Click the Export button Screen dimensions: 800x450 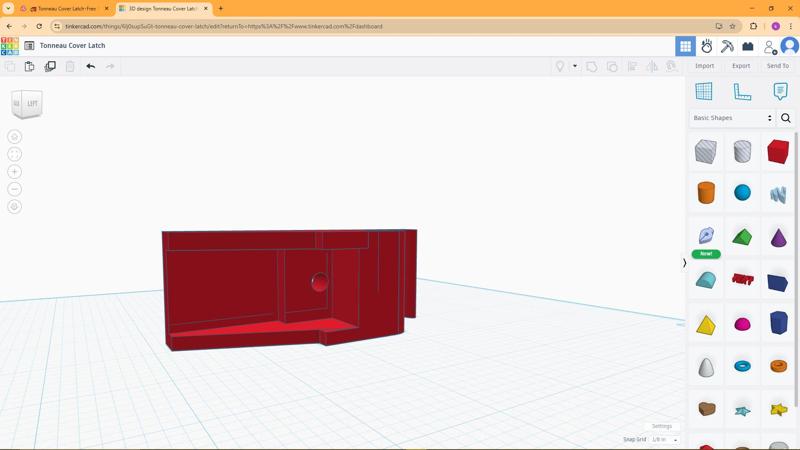740,66
